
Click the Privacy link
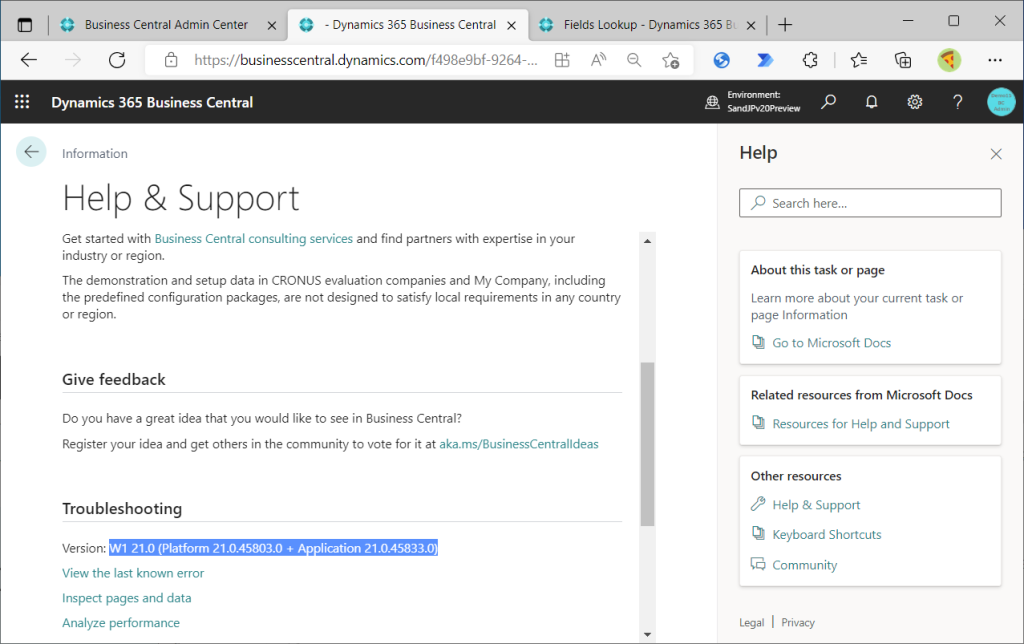(x=798, y=622)
